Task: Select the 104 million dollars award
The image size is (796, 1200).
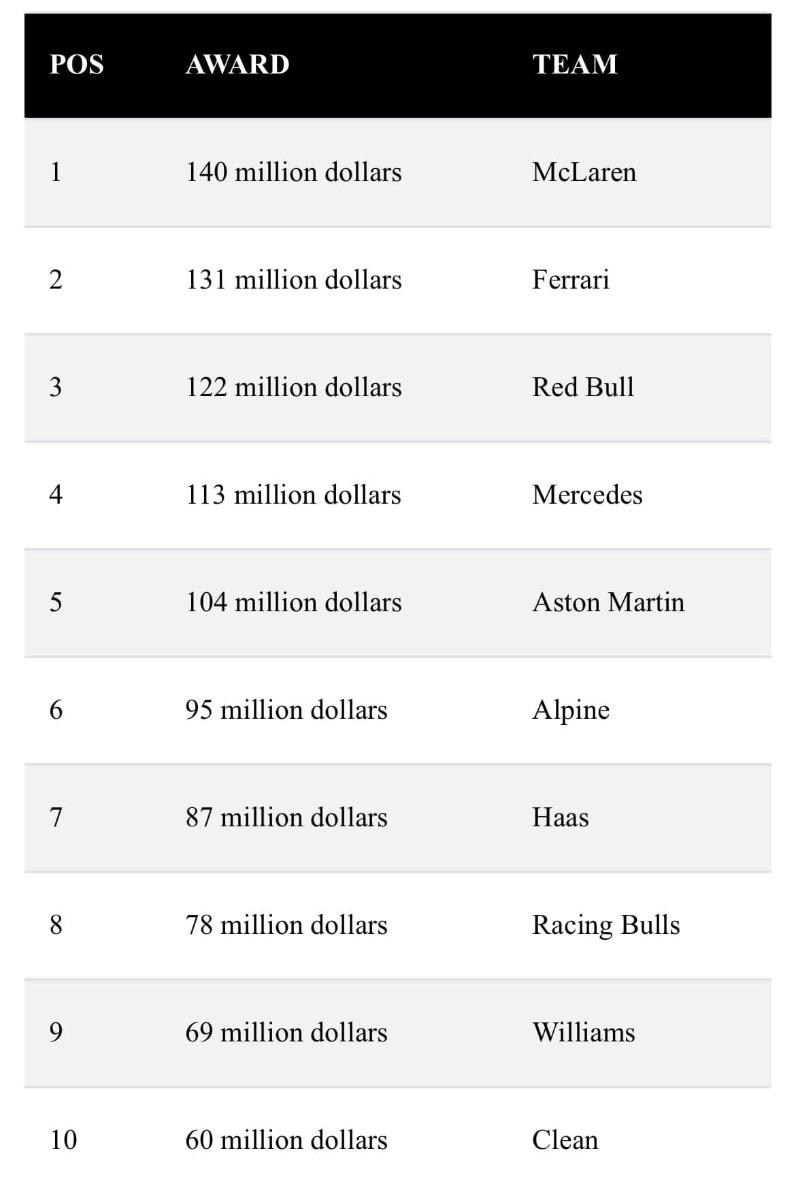Action: (x=293, y=602)
